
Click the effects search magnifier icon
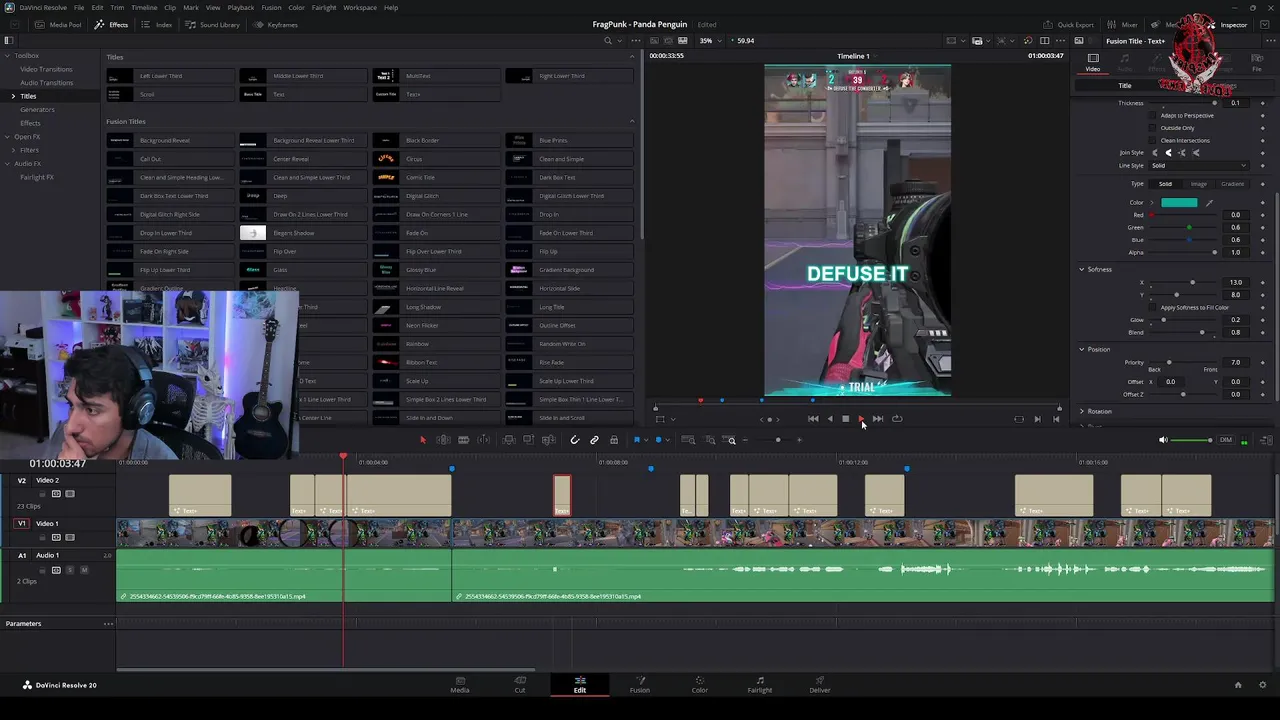[607, 41]
